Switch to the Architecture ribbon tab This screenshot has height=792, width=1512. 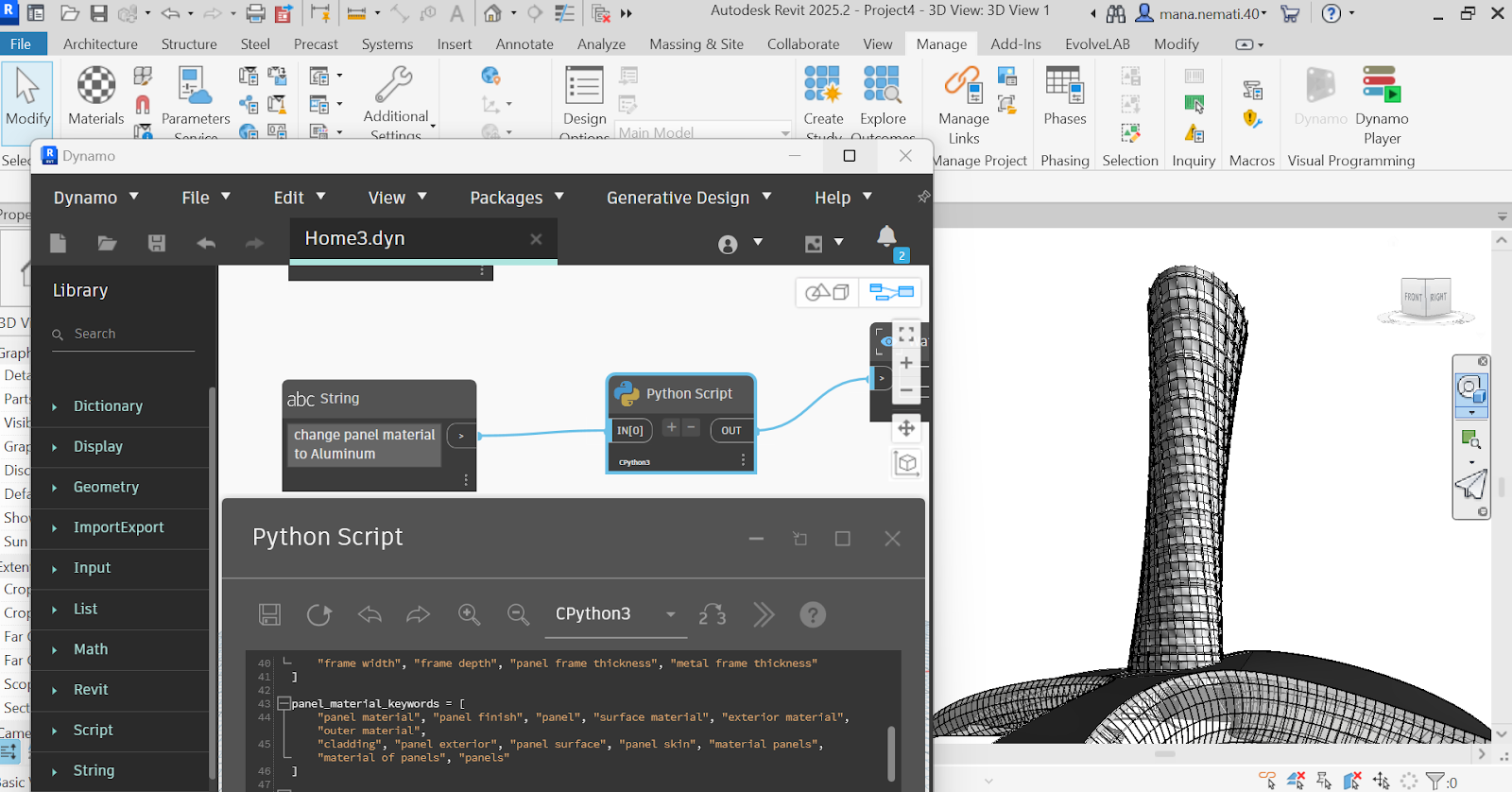tap(100, 44)
